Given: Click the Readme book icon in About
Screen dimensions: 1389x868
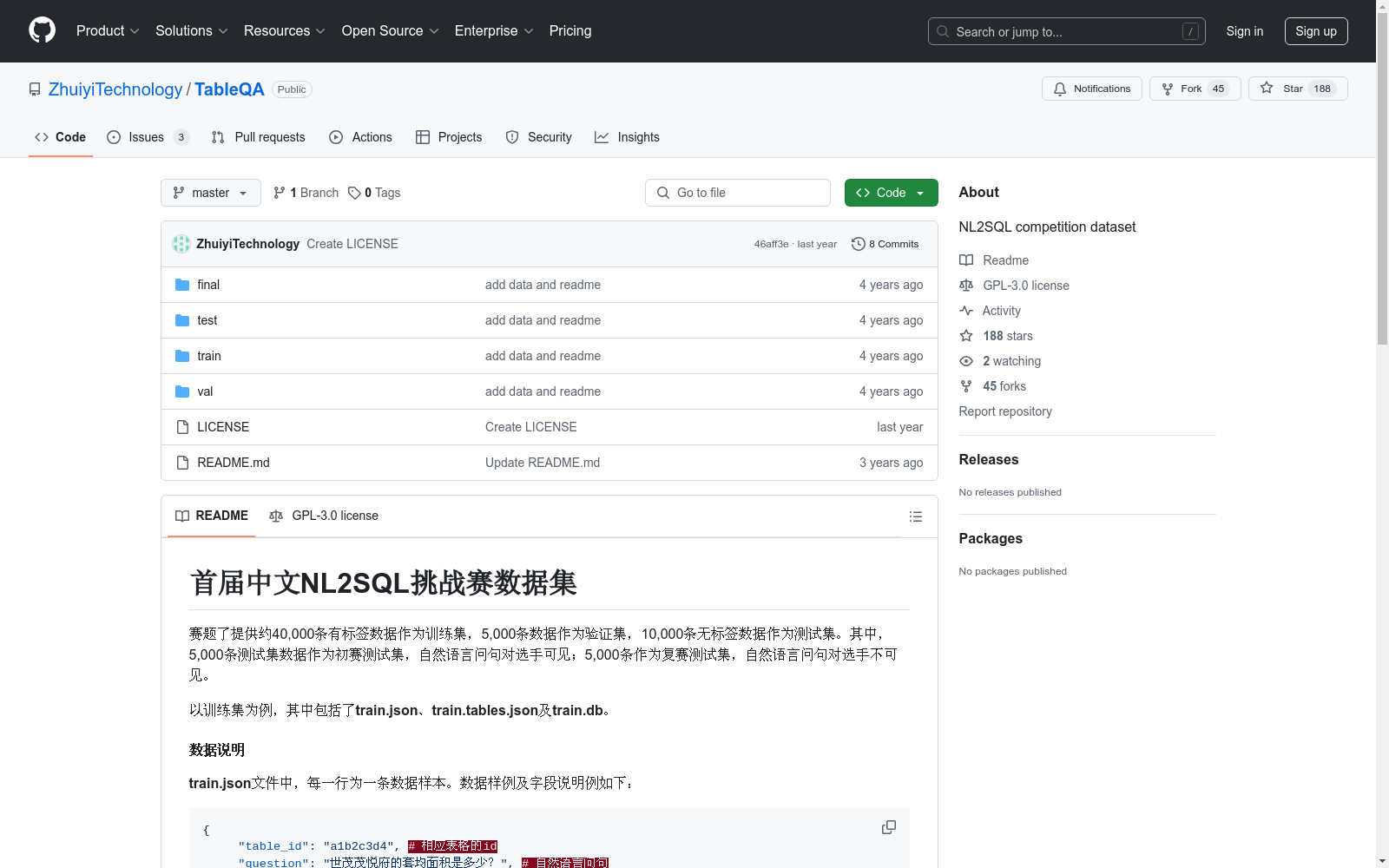Looking at the screenshot, I should point(966,260).
